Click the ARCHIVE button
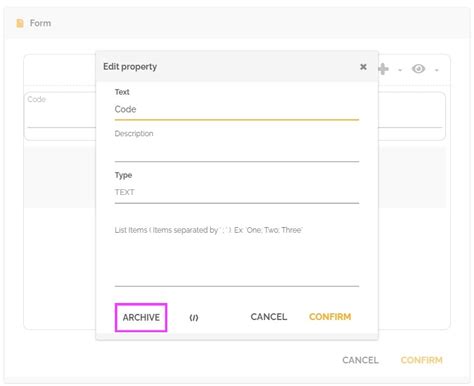The image size is (474, 386). pyautogui.click(x=141, y=317)
